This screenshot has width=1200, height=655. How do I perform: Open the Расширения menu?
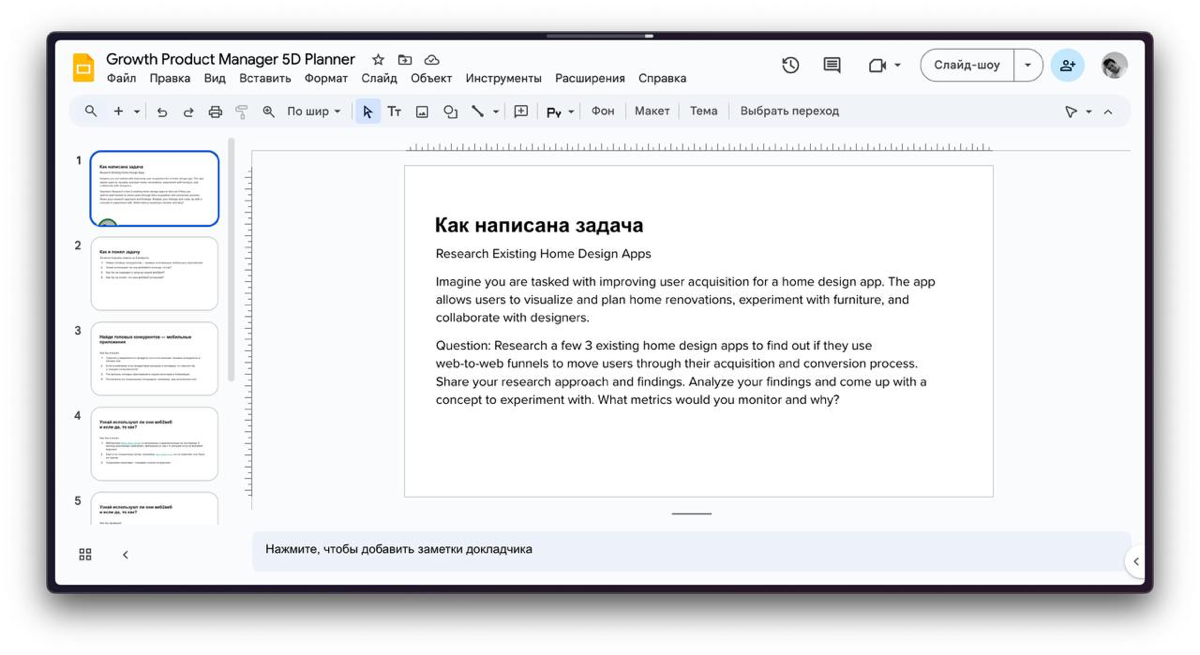[x=590, y=78]
